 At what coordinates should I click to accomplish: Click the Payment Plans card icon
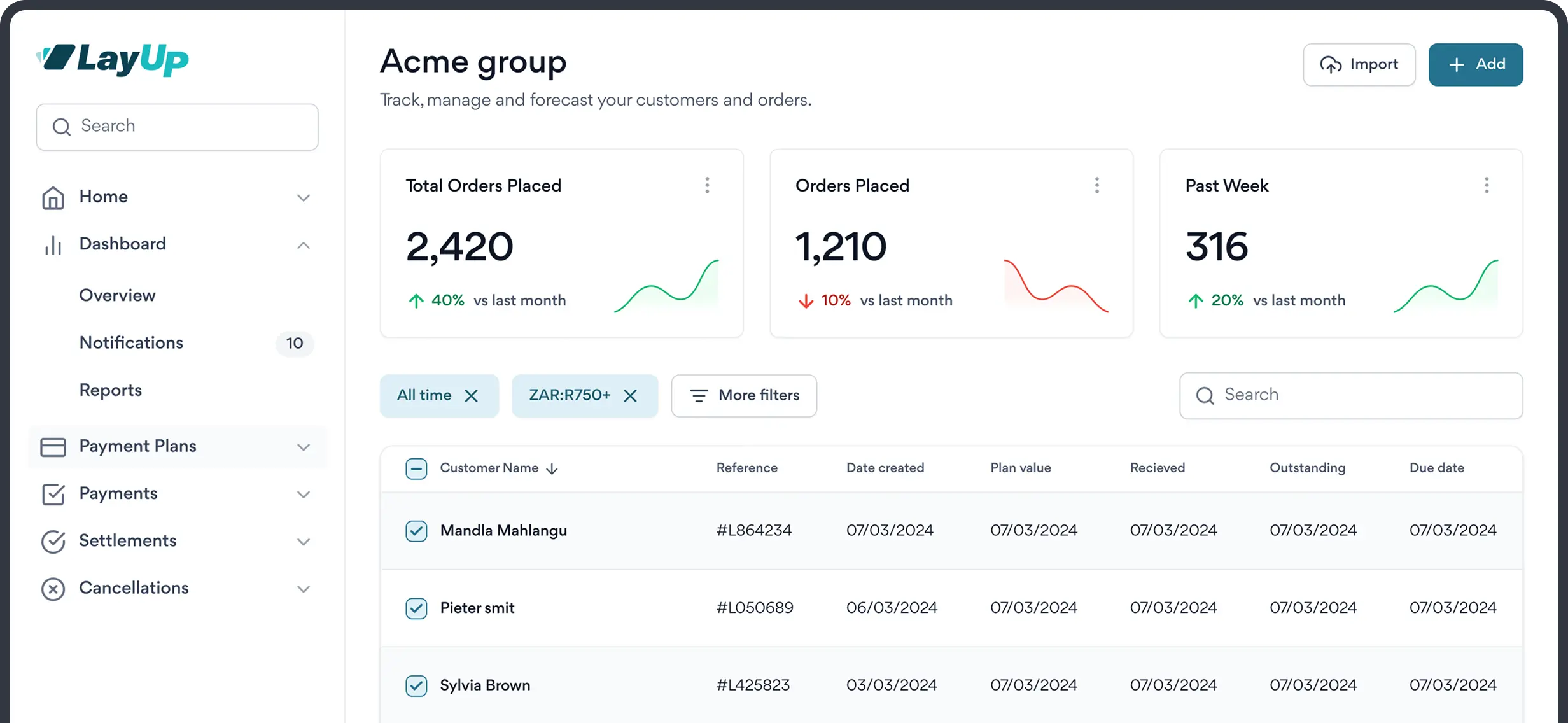(53, 447)
